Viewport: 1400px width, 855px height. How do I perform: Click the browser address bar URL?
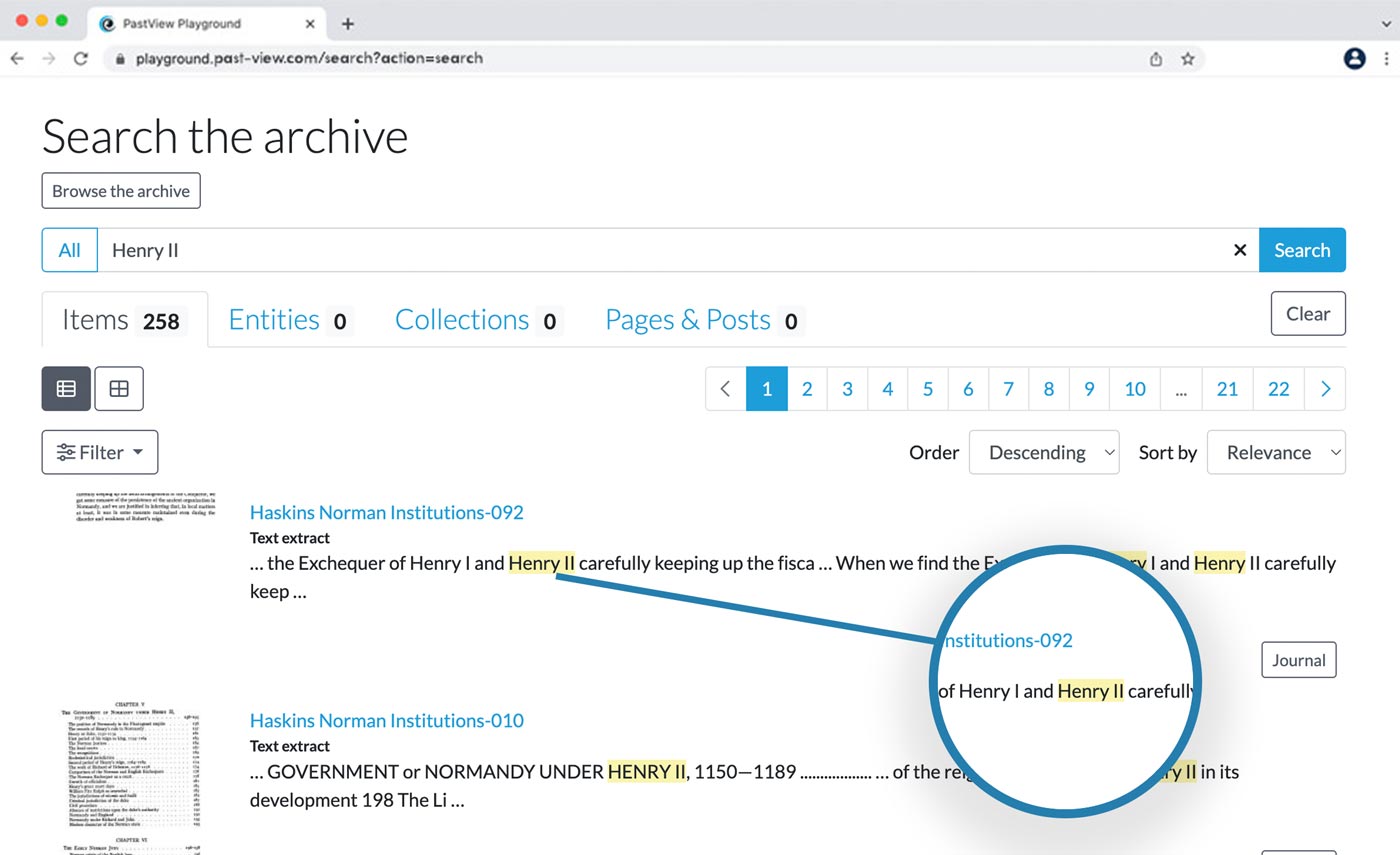(310, 58)
